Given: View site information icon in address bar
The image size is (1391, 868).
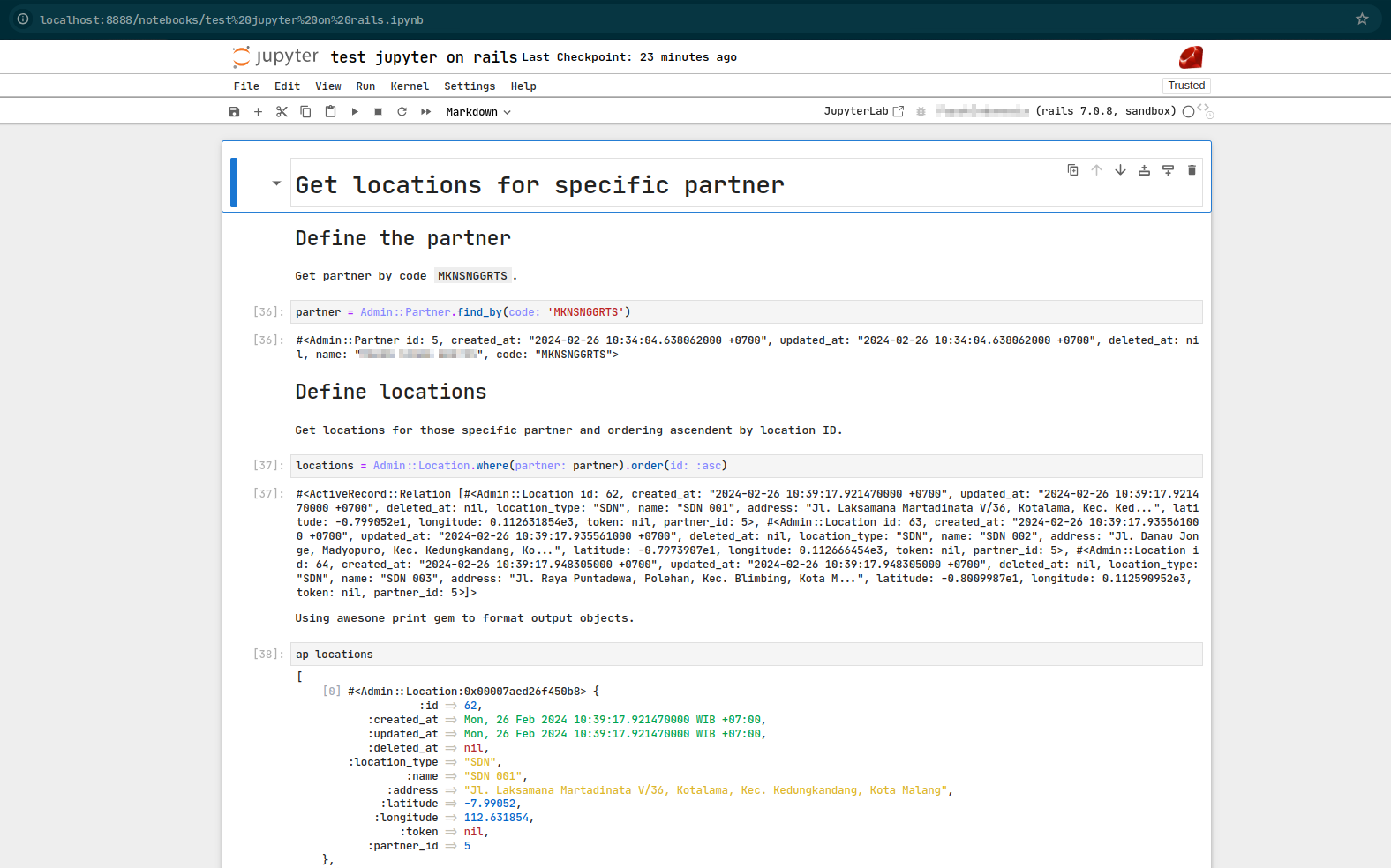Looking at the screenshot, I should (x=23, y=19).
